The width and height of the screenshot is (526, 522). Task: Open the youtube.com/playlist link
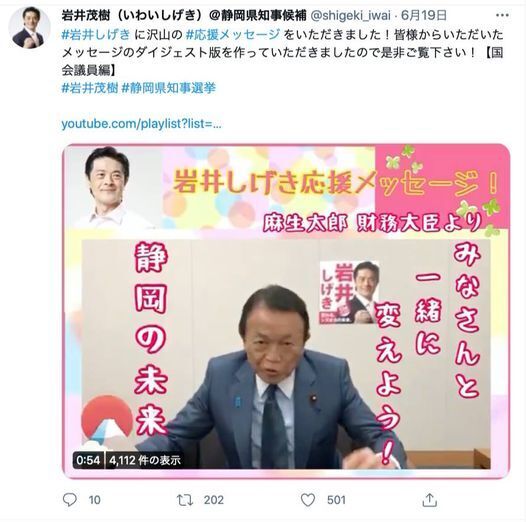[141, 124]
